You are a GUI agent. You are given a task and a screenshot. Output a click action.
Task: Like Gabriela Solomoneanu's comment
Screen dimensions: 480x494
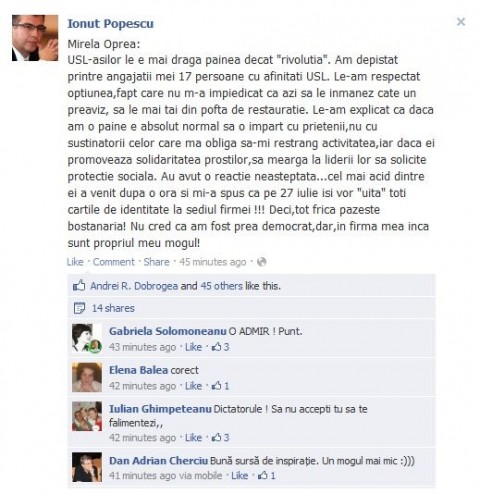(193, 347)
